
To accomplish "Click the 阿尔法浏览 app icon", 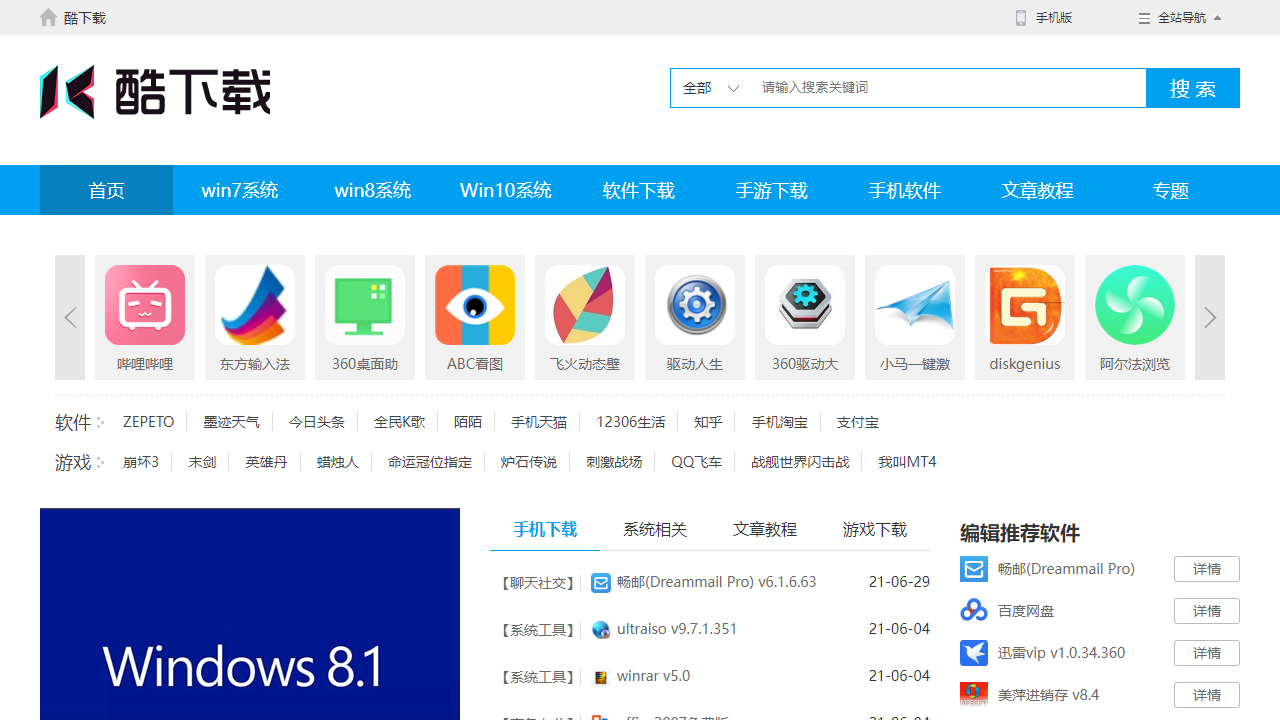I will coord(1135,305).
